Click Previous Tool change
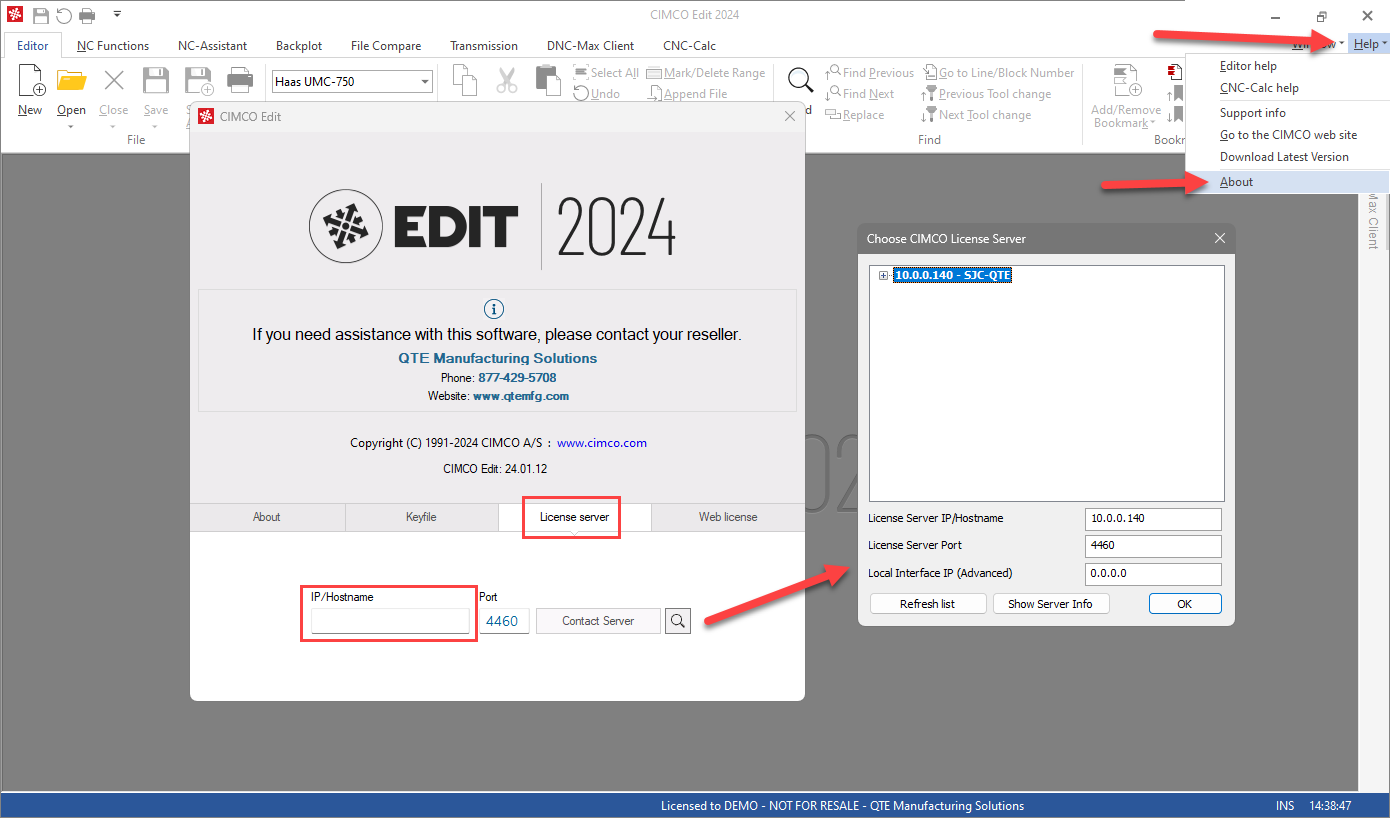The width and height of the screenshot is (1390, 818). point(987,94)
